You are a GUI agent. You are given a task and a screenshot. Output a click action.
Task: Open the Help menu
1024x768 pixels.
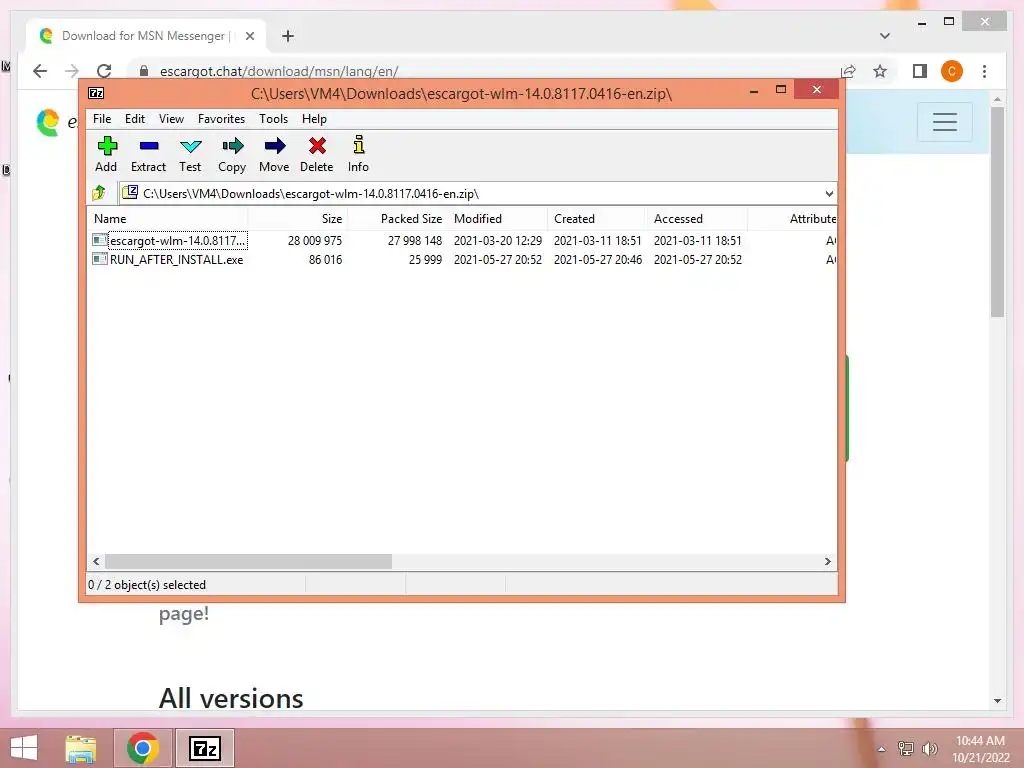[314, 119]
